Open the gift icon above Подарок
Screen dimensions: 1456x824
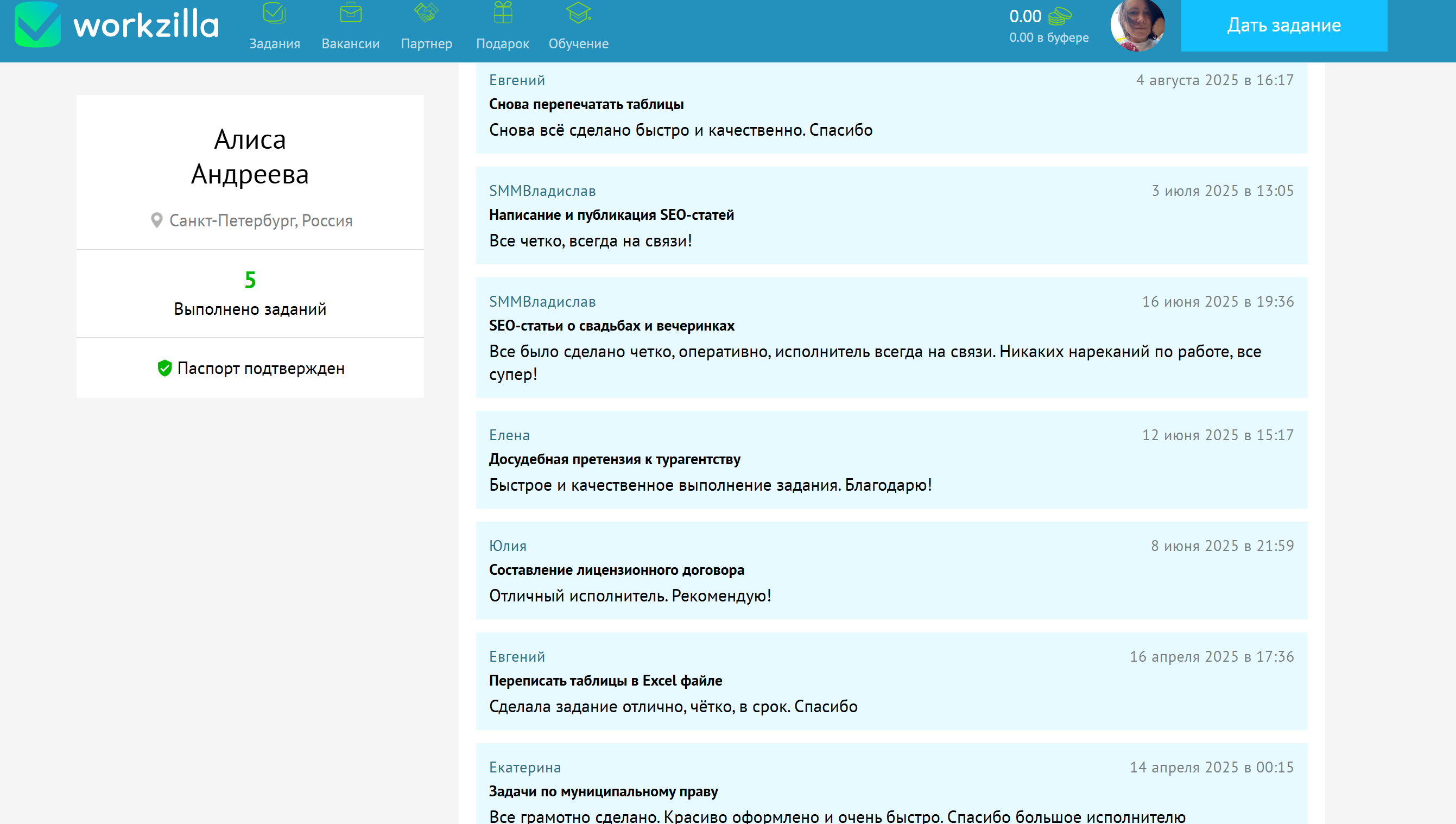[x=503, y=14]
